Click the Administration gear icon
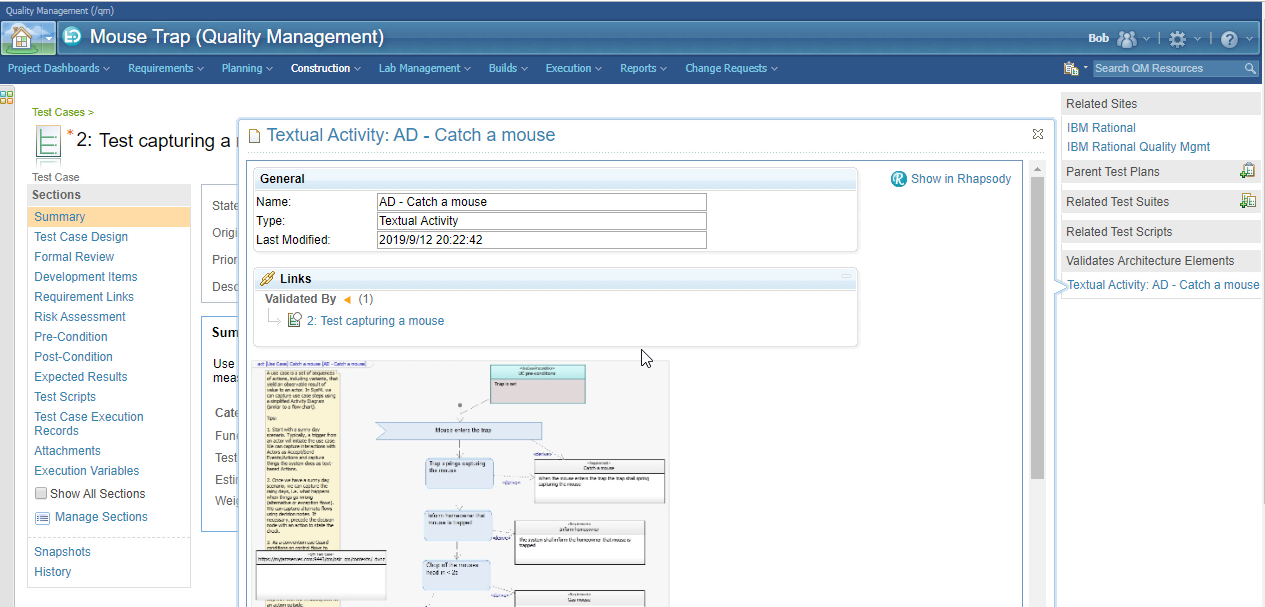Screen dimensions: 1265x607 tap(1178, 38)
